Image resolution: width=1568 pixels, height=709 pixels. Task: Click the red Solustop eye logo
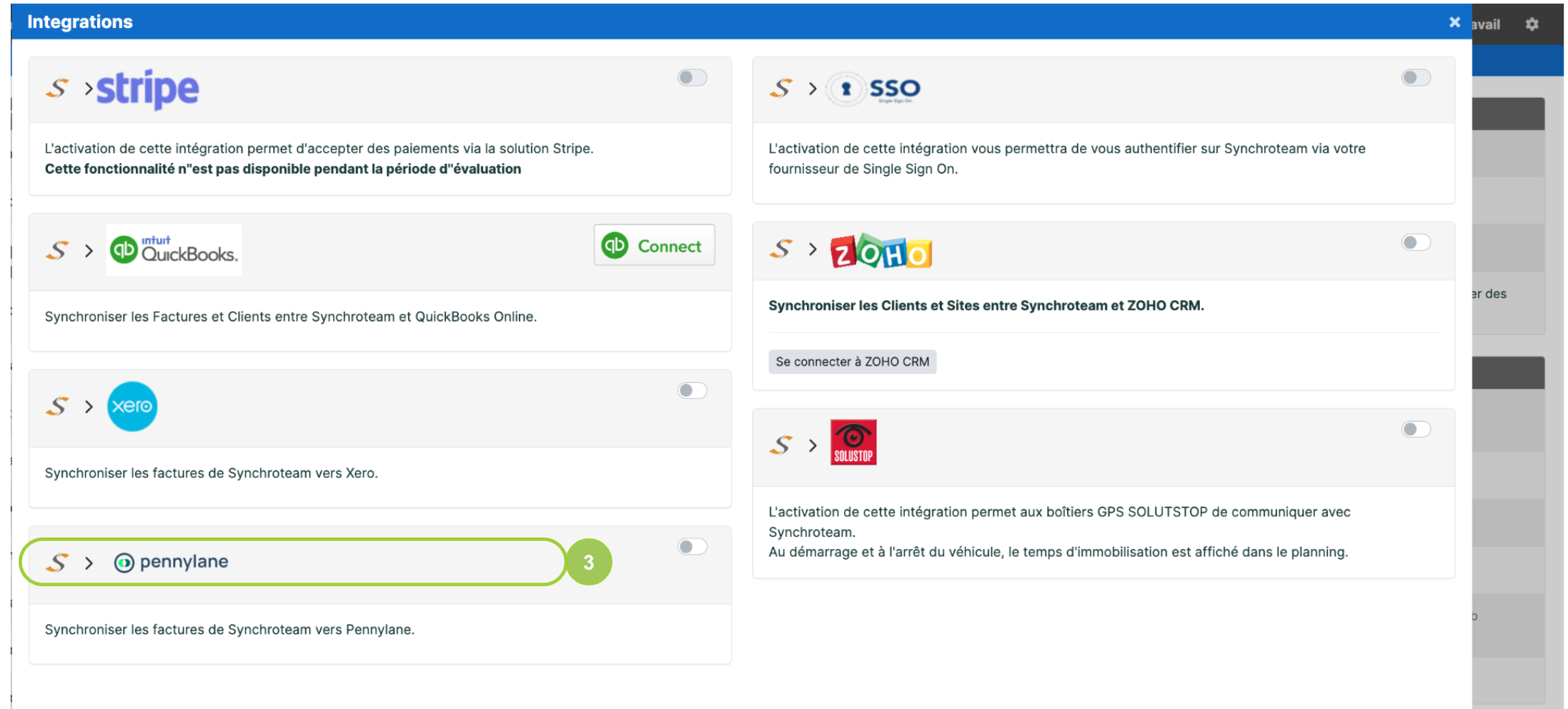(x=853, y=442)
